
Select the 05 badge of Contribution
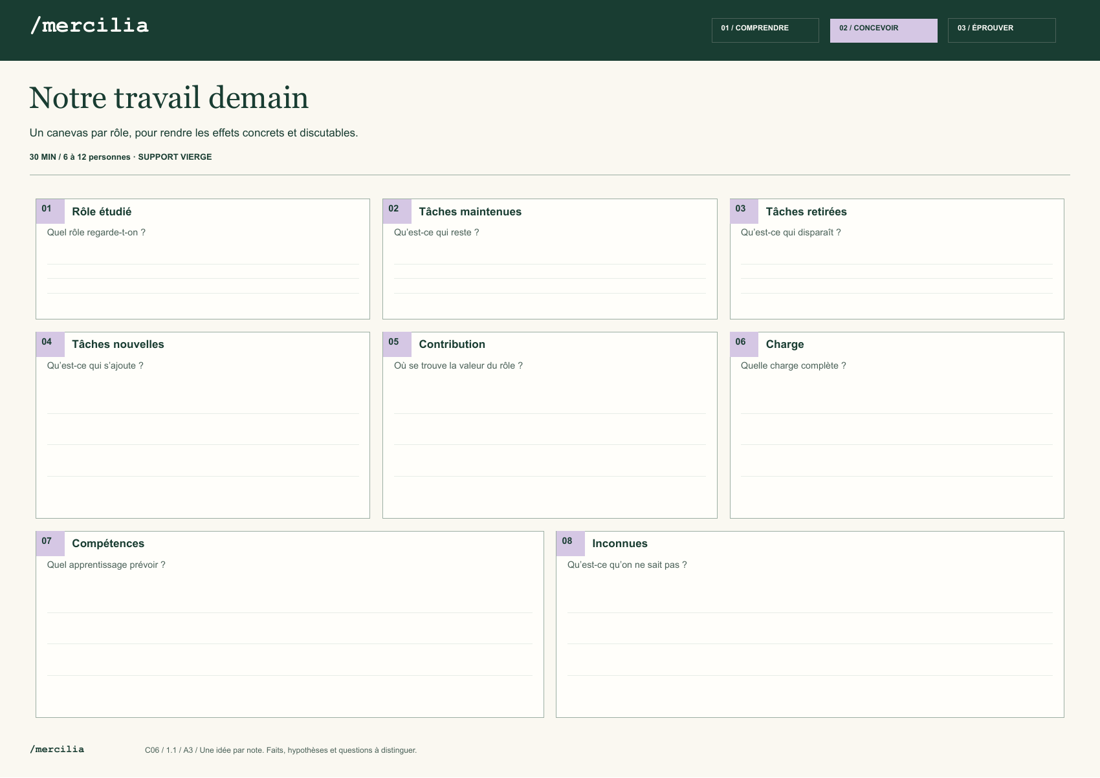(397, 344)
